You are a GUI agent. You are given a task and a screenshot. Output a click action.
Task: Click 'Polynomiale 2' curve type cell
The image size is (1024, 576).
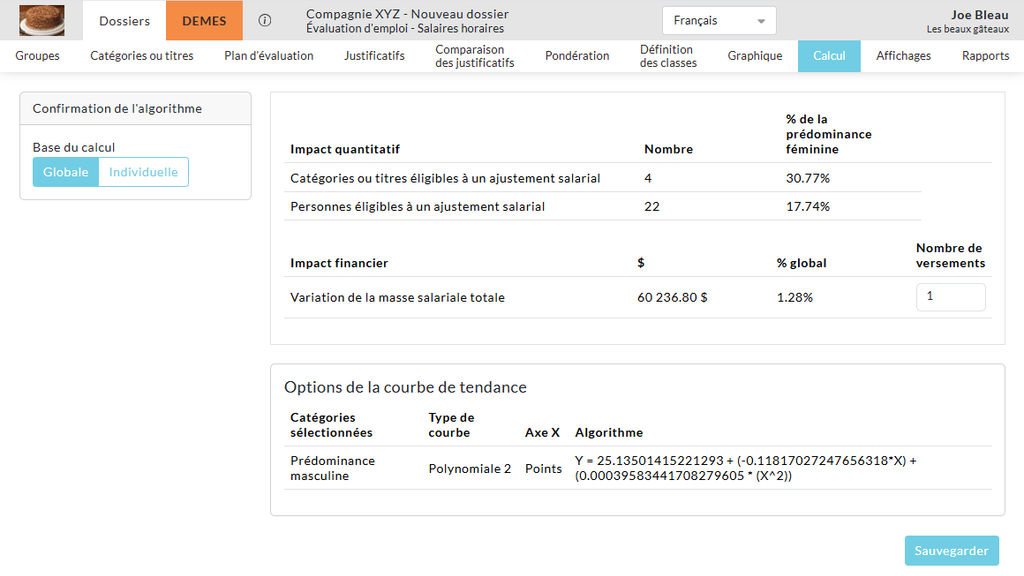click(x=470, y=468)
